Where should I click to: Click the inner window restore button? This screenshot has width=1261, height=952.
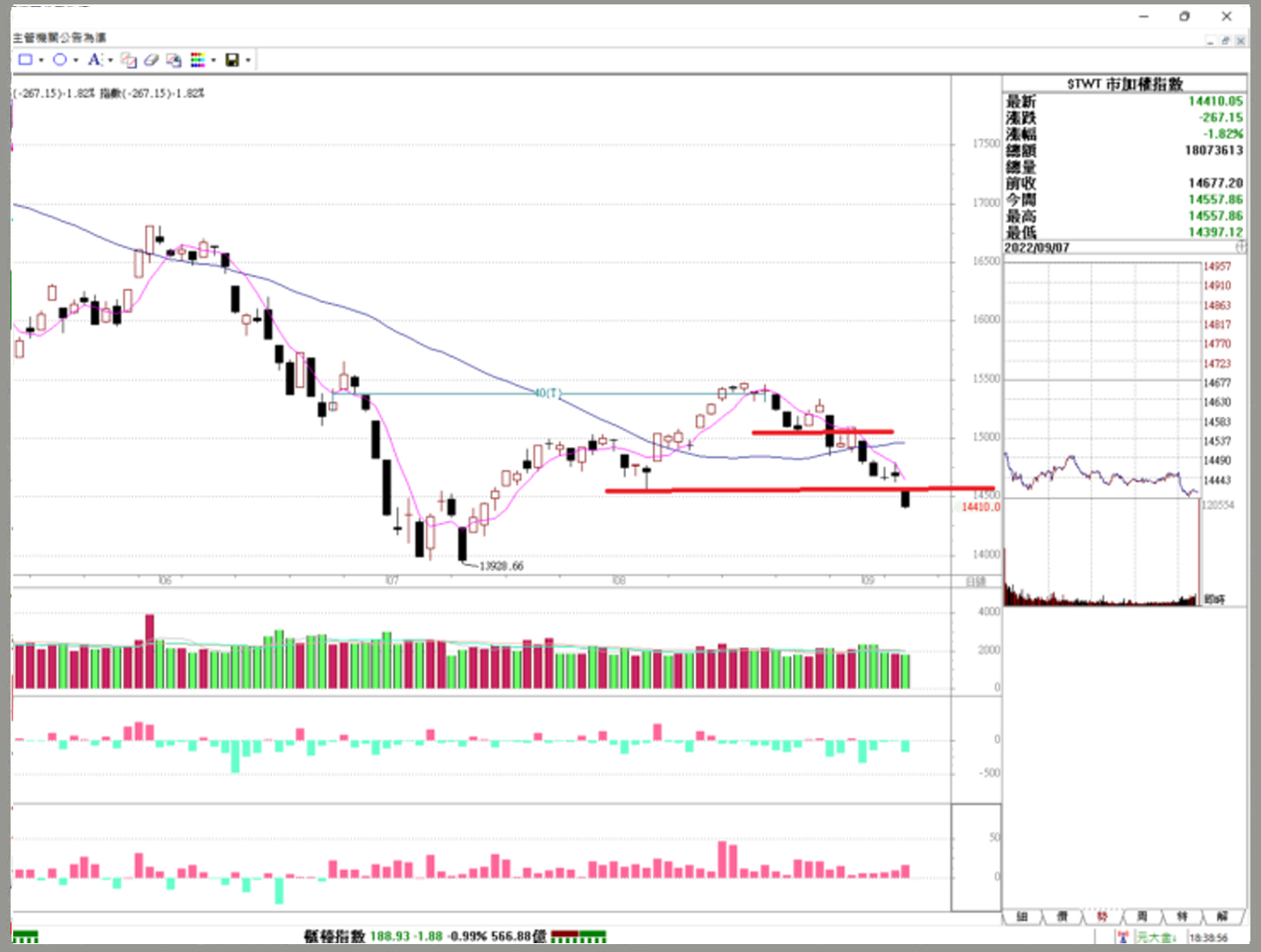(1225, 41)
